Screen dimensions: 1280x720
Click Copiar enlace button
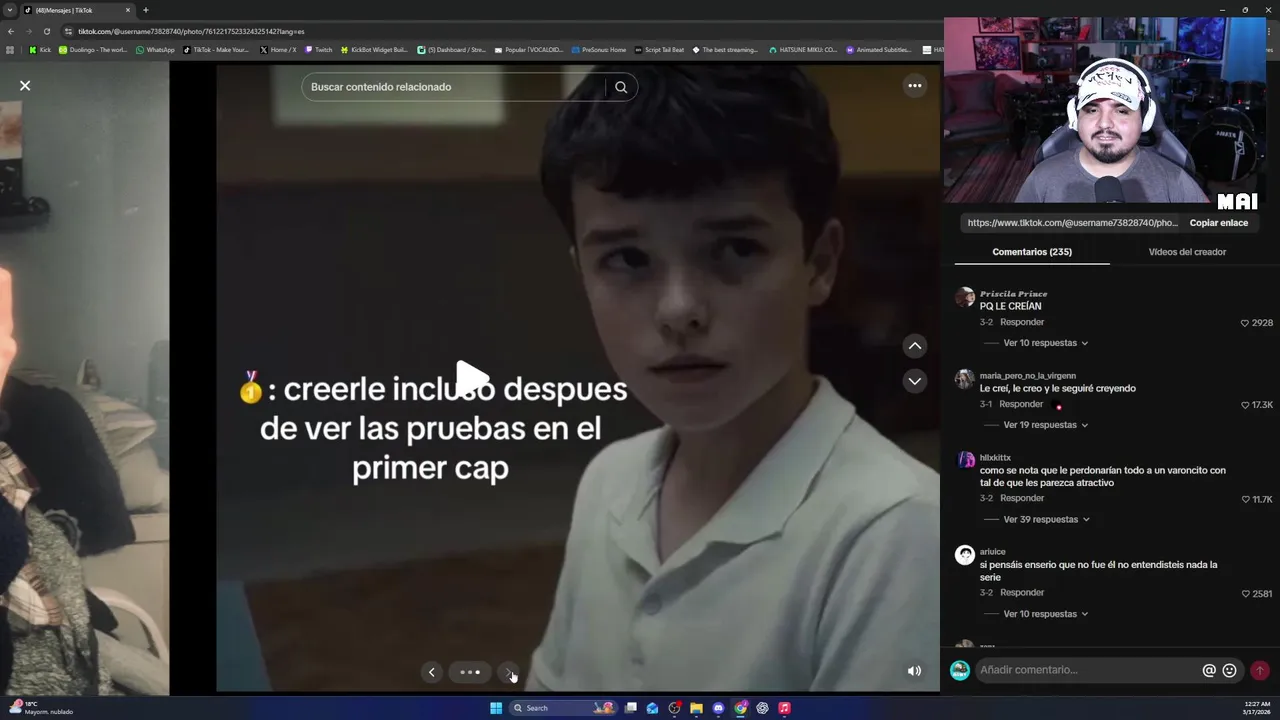pyautogui.click(x=1218, y=223)
